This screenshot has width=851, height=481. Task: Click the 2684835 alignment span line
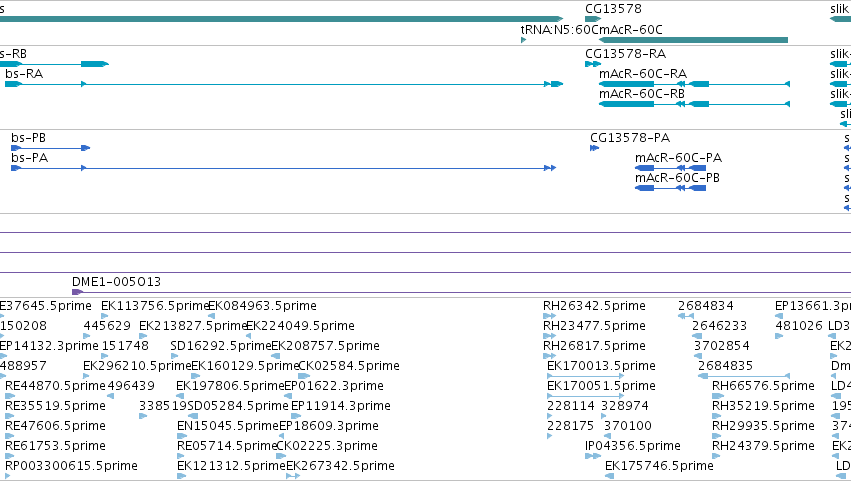point(746,376)
